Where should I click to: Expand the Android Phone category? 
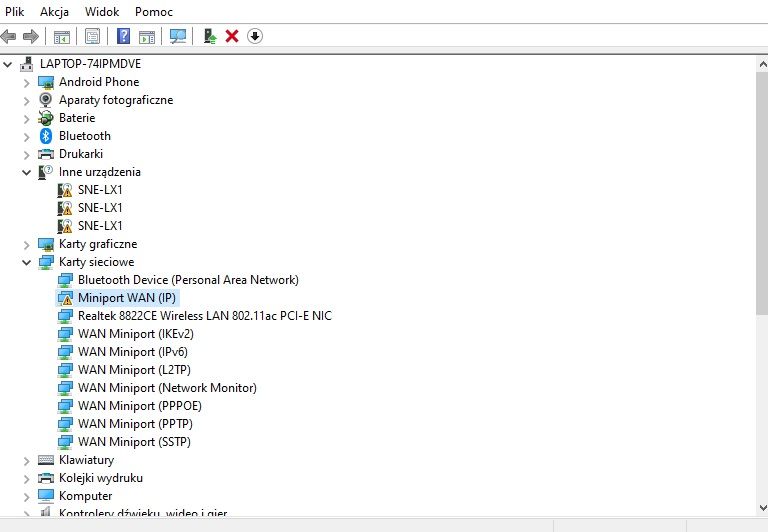[x=26, y=83]
